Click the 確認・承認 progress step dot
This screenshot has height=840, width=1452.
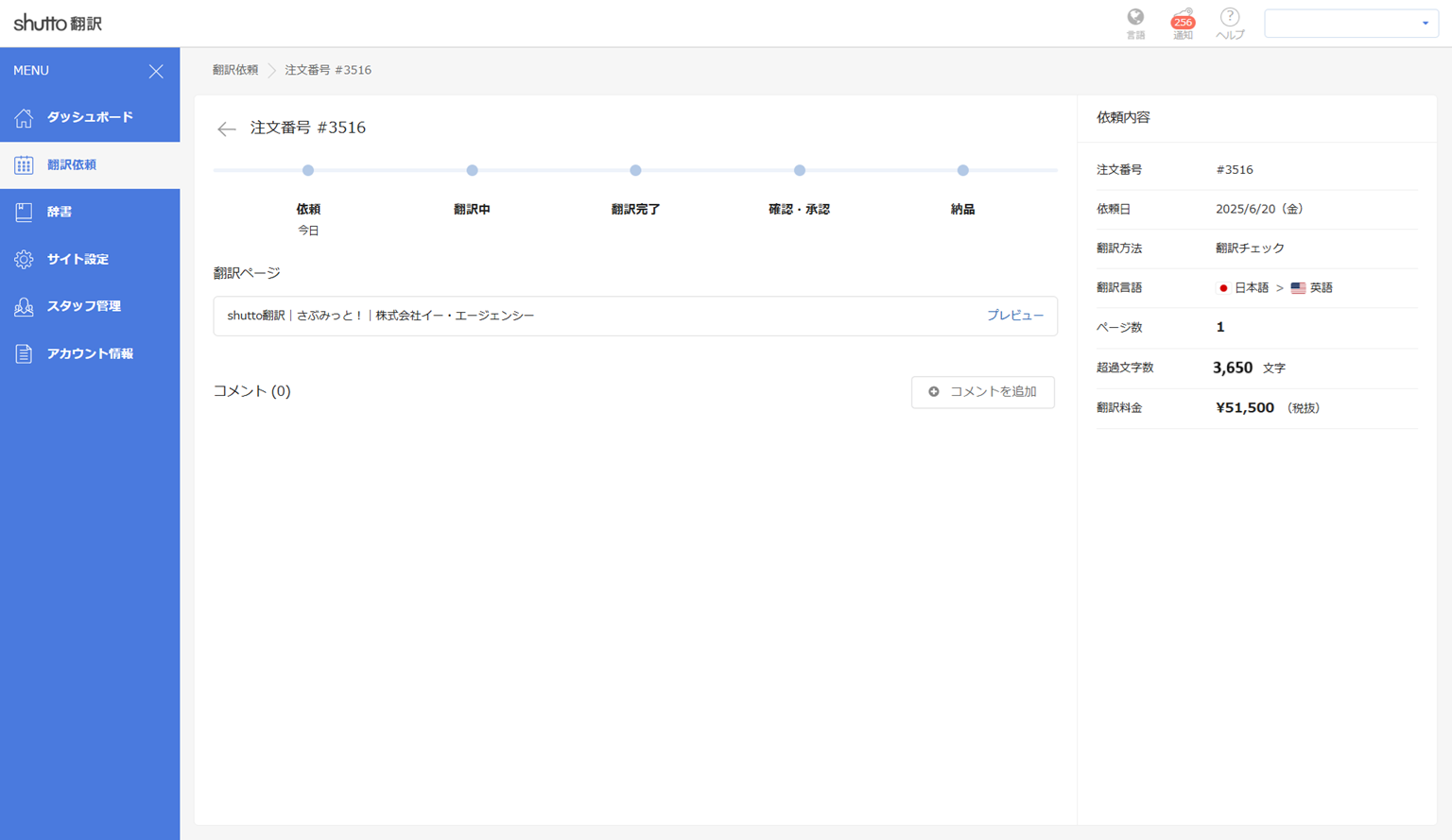(800, 170)
